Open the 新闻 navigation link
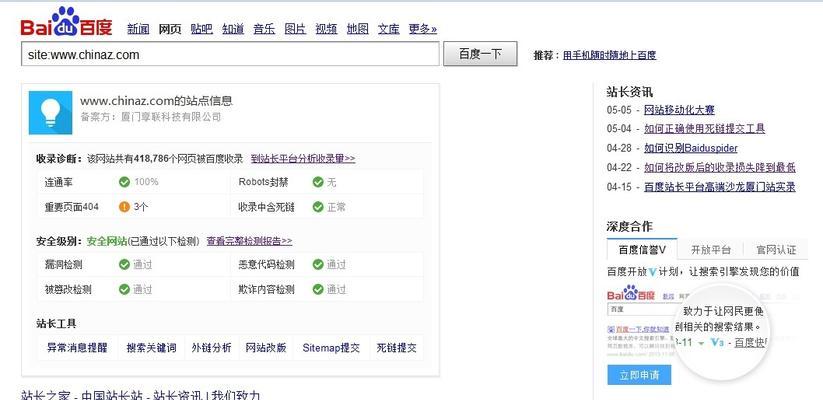The image size is (823, 400). (139, 29)
